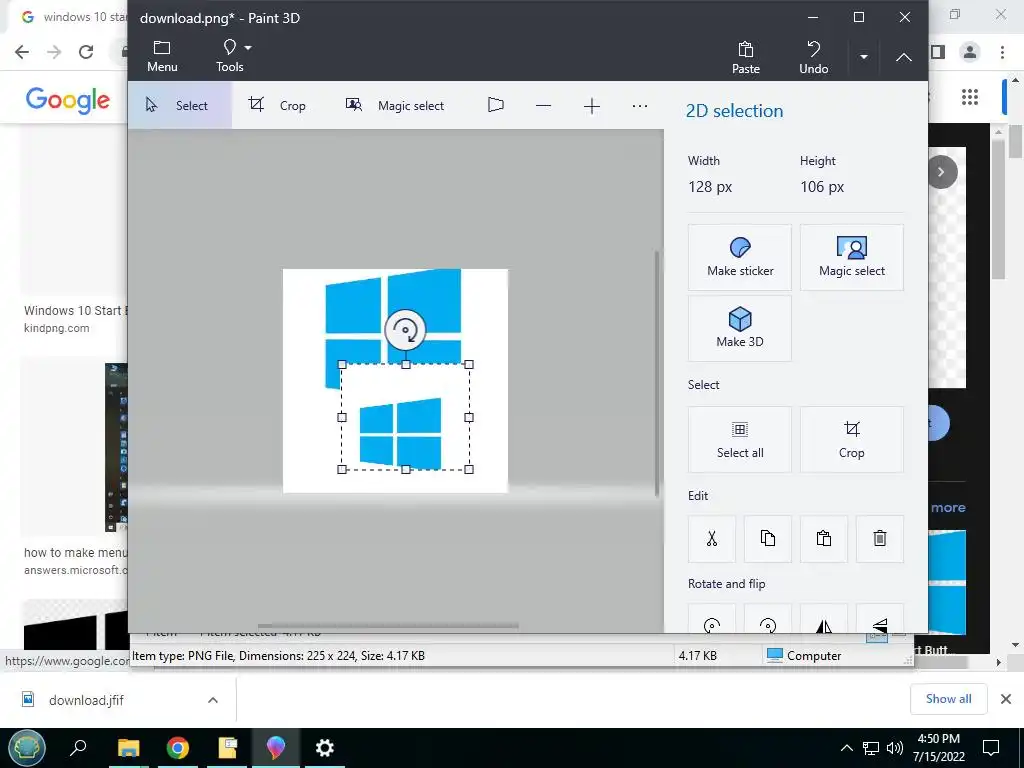Expand download.jfif options chevron
The height and width of the screenshot is (768, 1024).
click(x=213, y=700)
